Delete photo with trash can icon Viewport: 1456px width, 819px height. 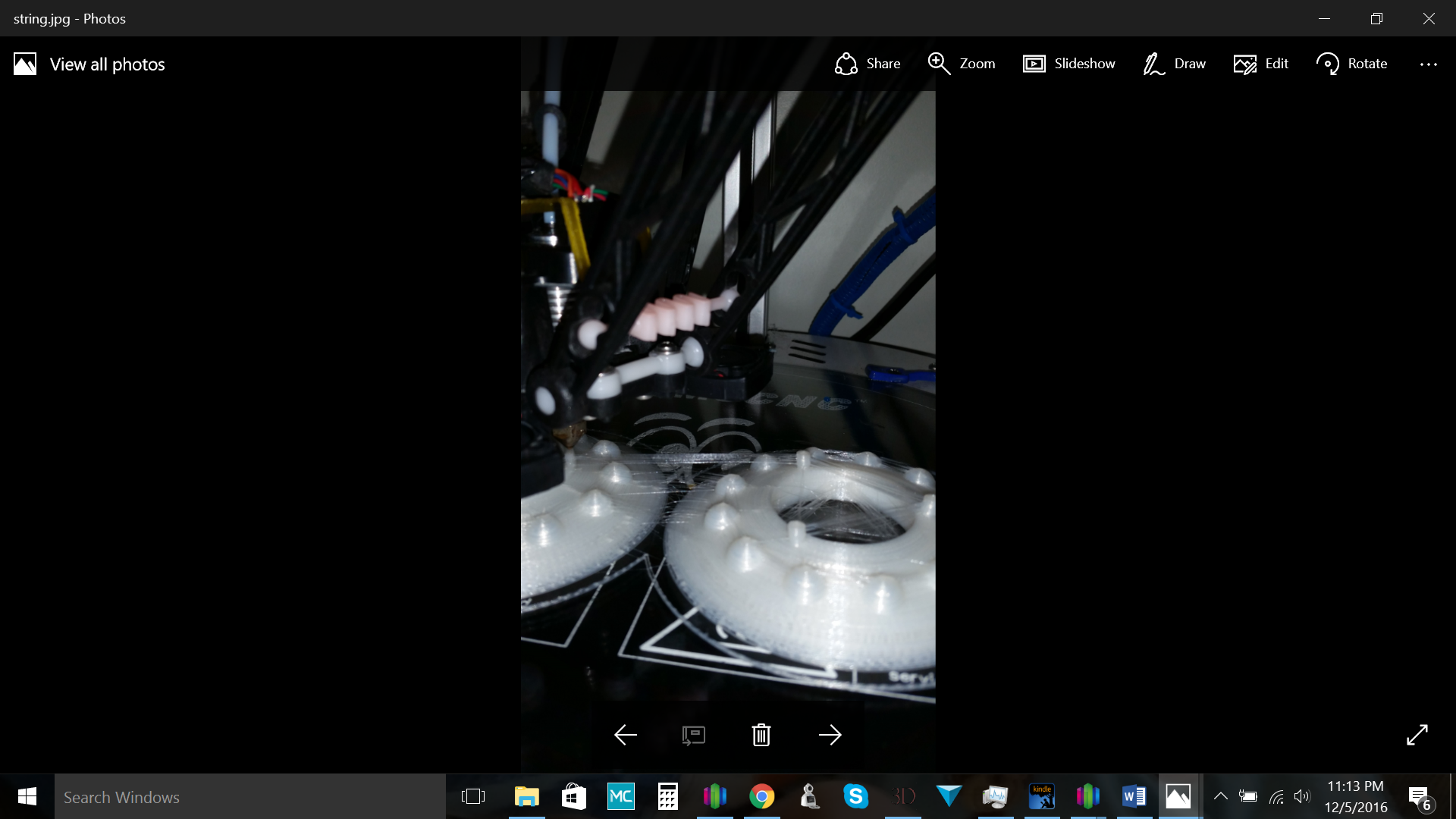coord(761,735)
